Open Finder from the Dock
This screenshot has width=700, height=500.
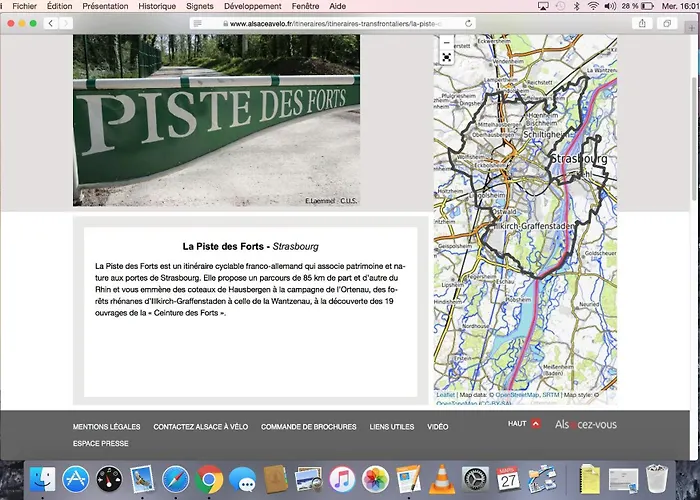click(42, 479)
